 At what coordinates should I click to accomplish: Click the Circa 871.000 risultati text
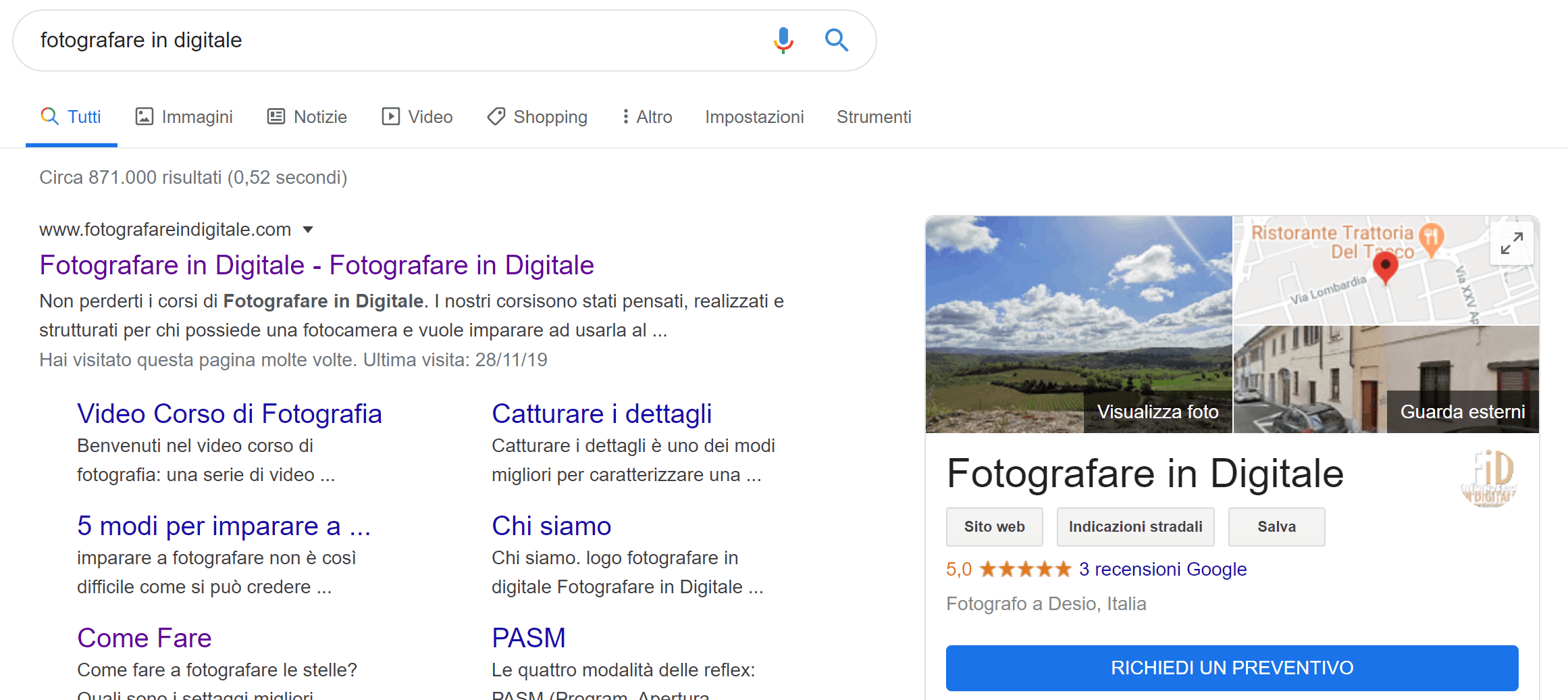193,177
